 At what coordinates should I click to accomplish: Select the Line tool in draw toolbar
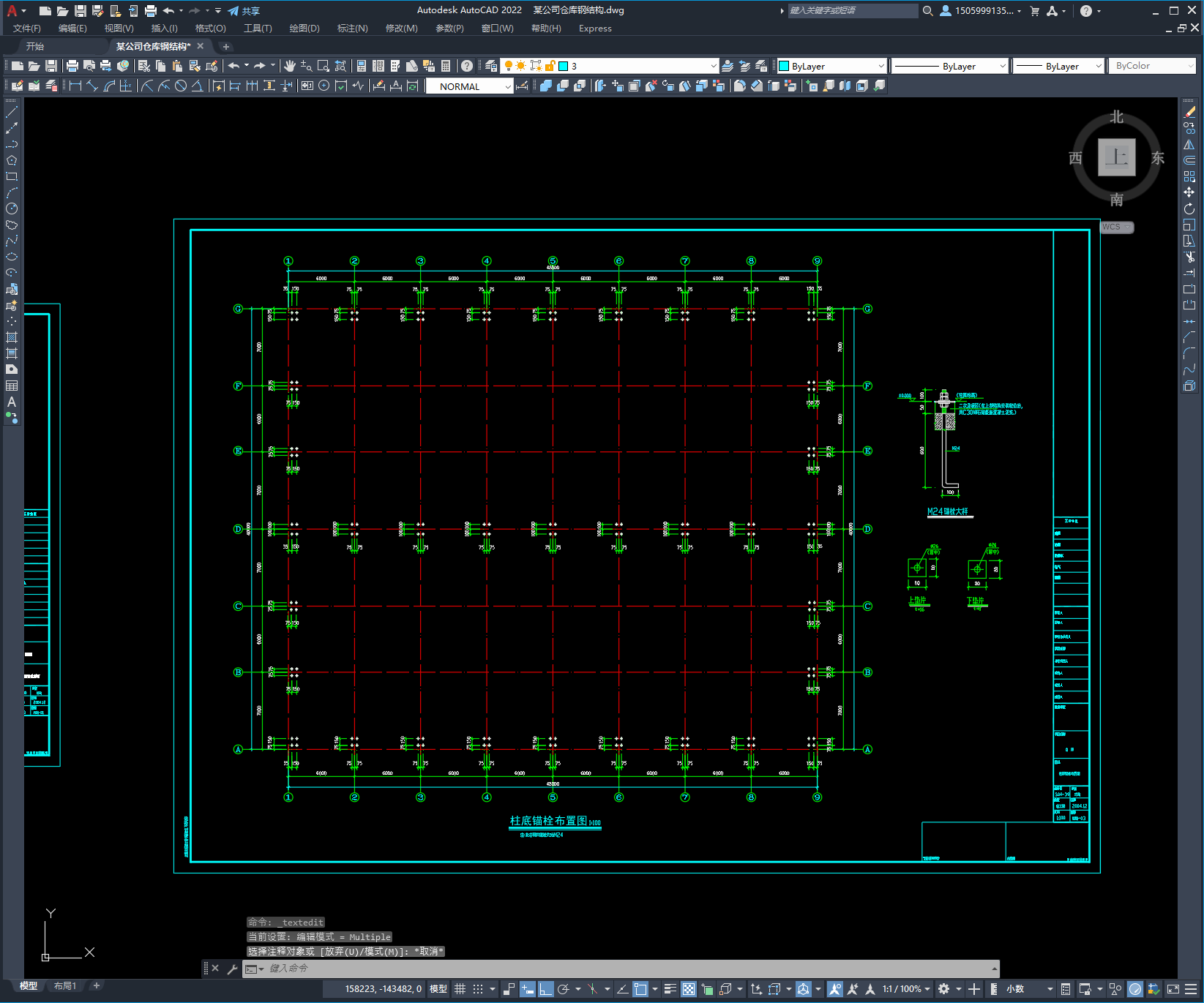point(12,112)
